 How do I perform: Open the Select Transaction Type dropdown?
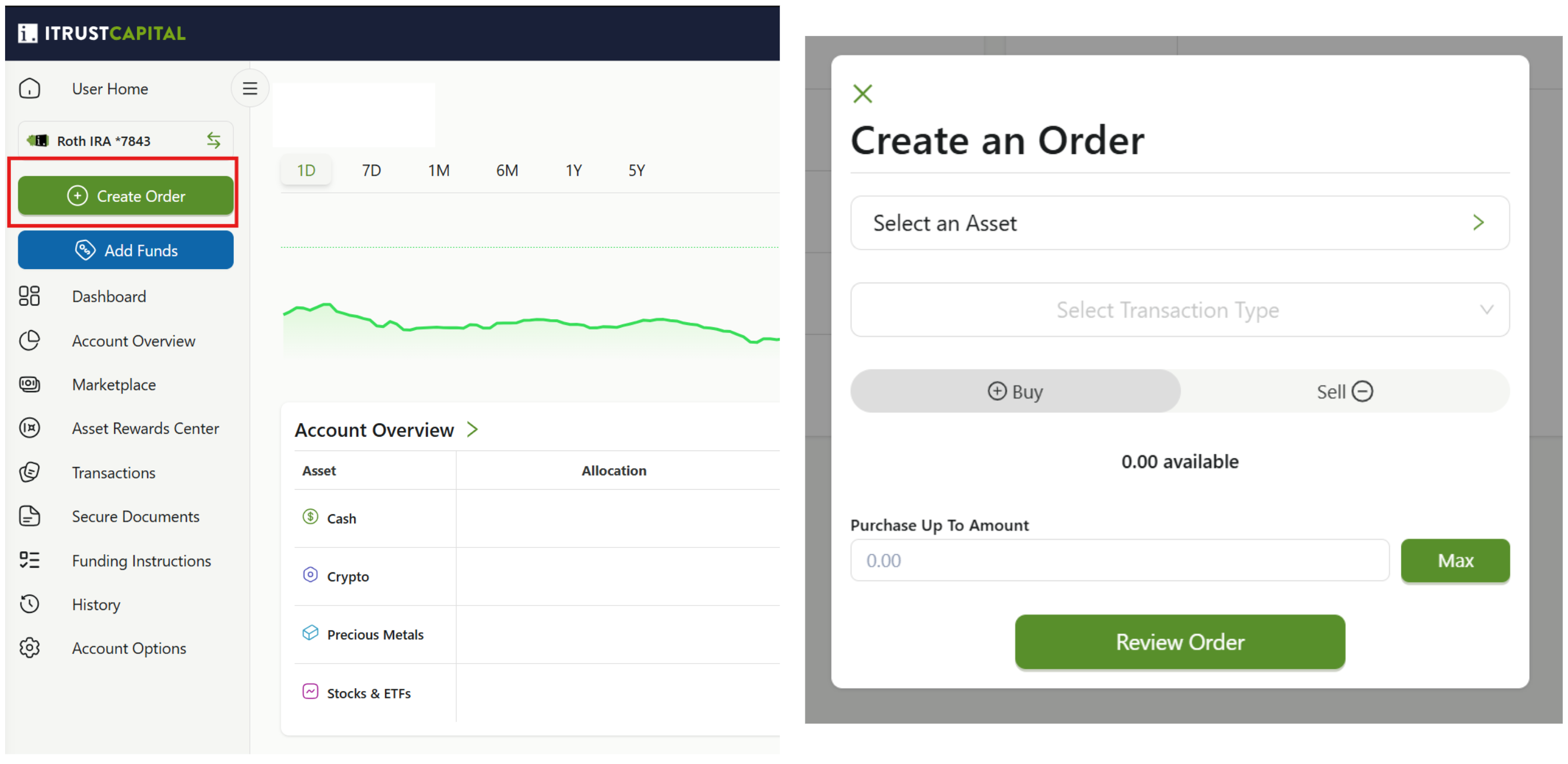click(1180, 310)
